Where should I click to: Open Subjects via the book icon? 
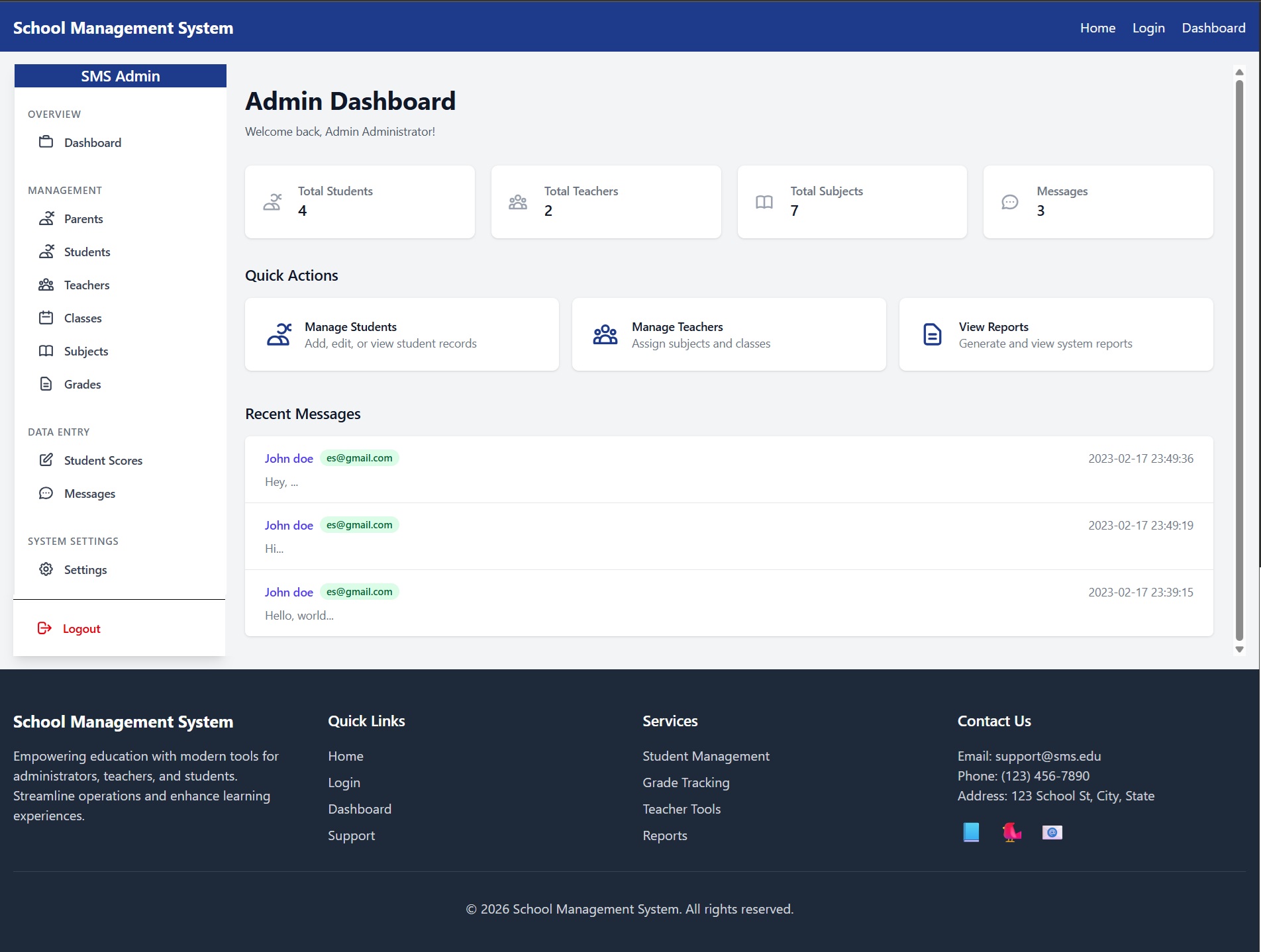pos(46,351)
